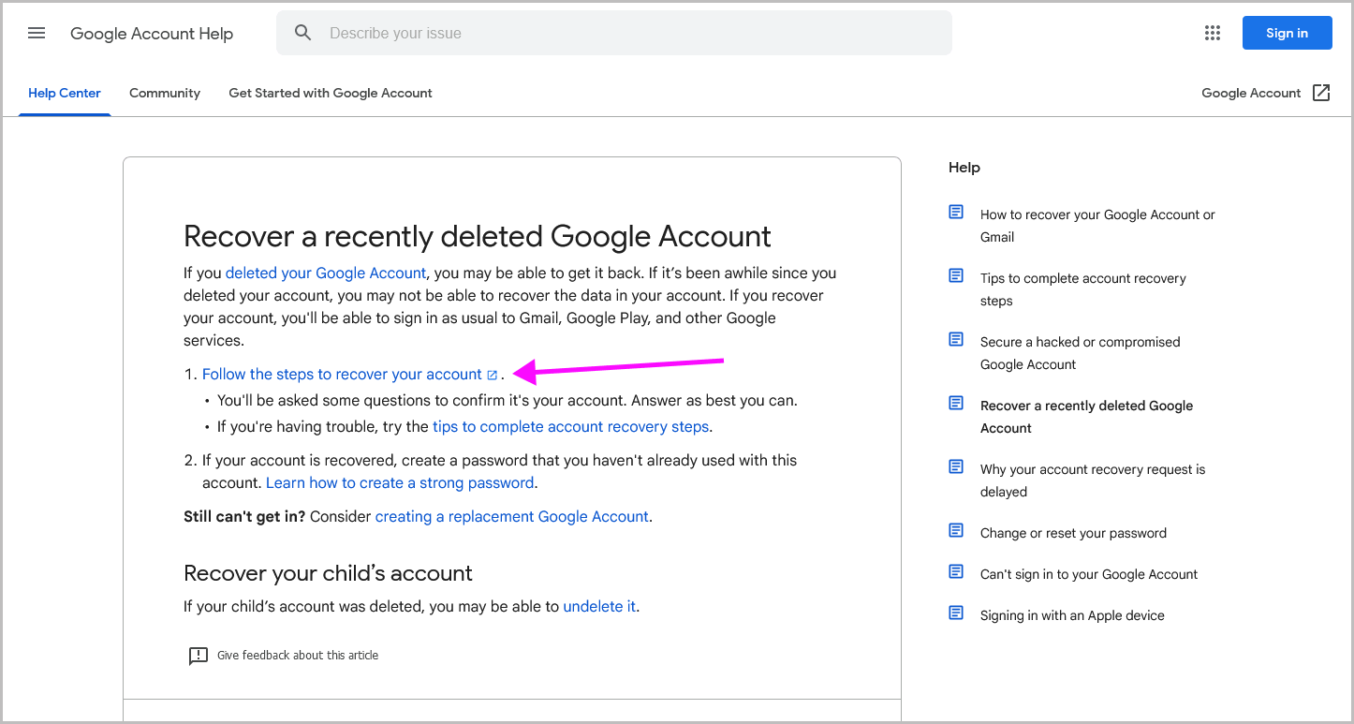Click article icon beside Tips to complete recovery

tap(956, 276)
